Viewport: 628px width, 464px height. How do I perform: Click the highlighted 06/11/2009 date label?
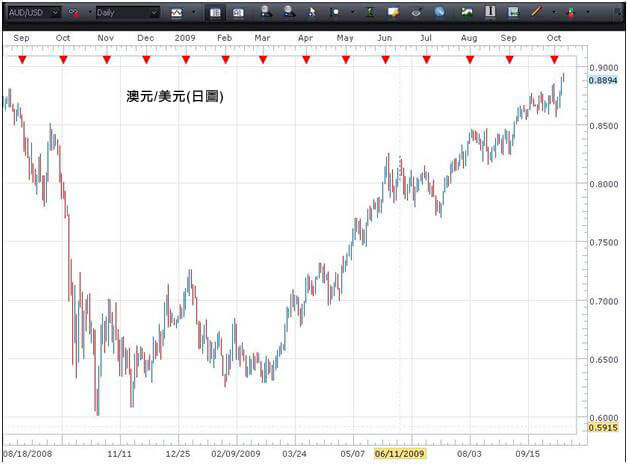(399, 453)
